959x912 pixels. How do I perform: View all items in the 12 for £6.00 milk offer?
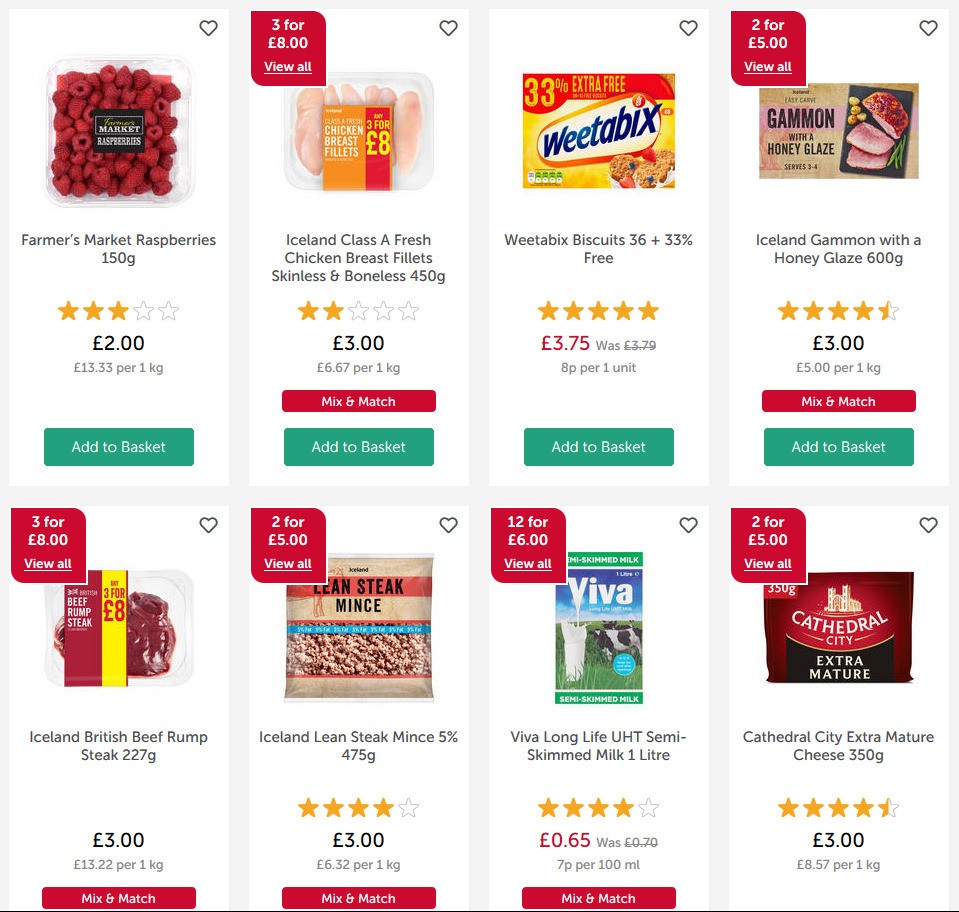[x=527, y=564]
